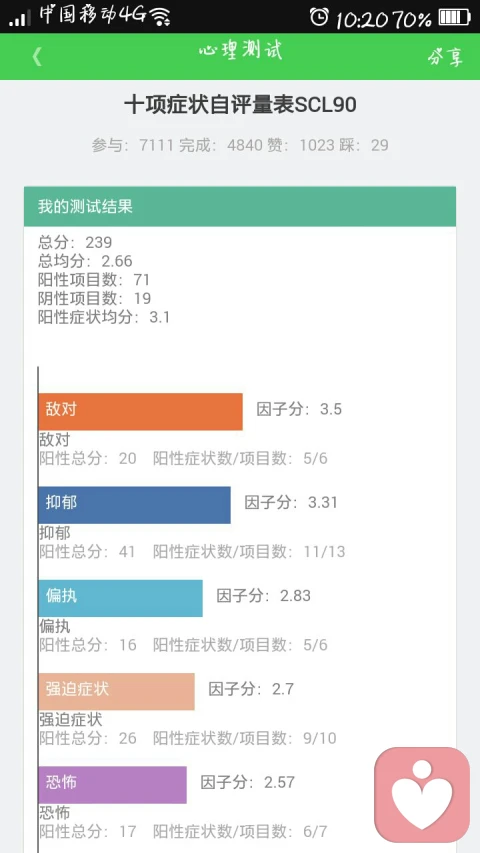
Task: Tap the cellular signal bars icon
Action: pos(21,18)
